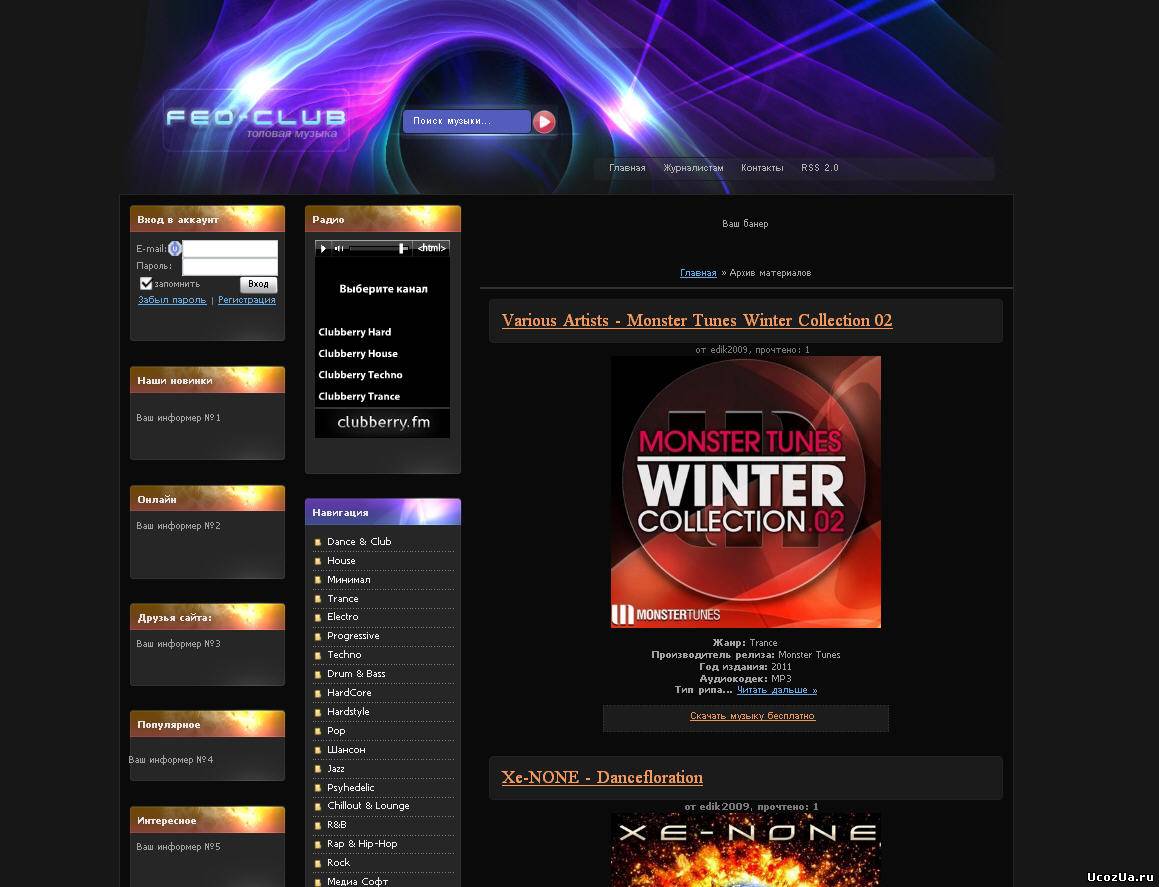Open Monster Tunes Winter Collection cover image

746,492
